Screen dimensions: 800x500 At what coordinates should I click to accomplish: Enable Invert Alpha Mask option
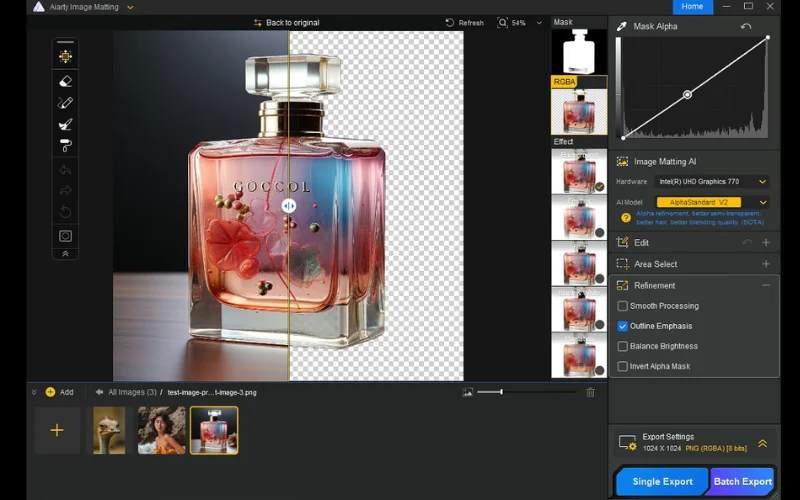623,366
